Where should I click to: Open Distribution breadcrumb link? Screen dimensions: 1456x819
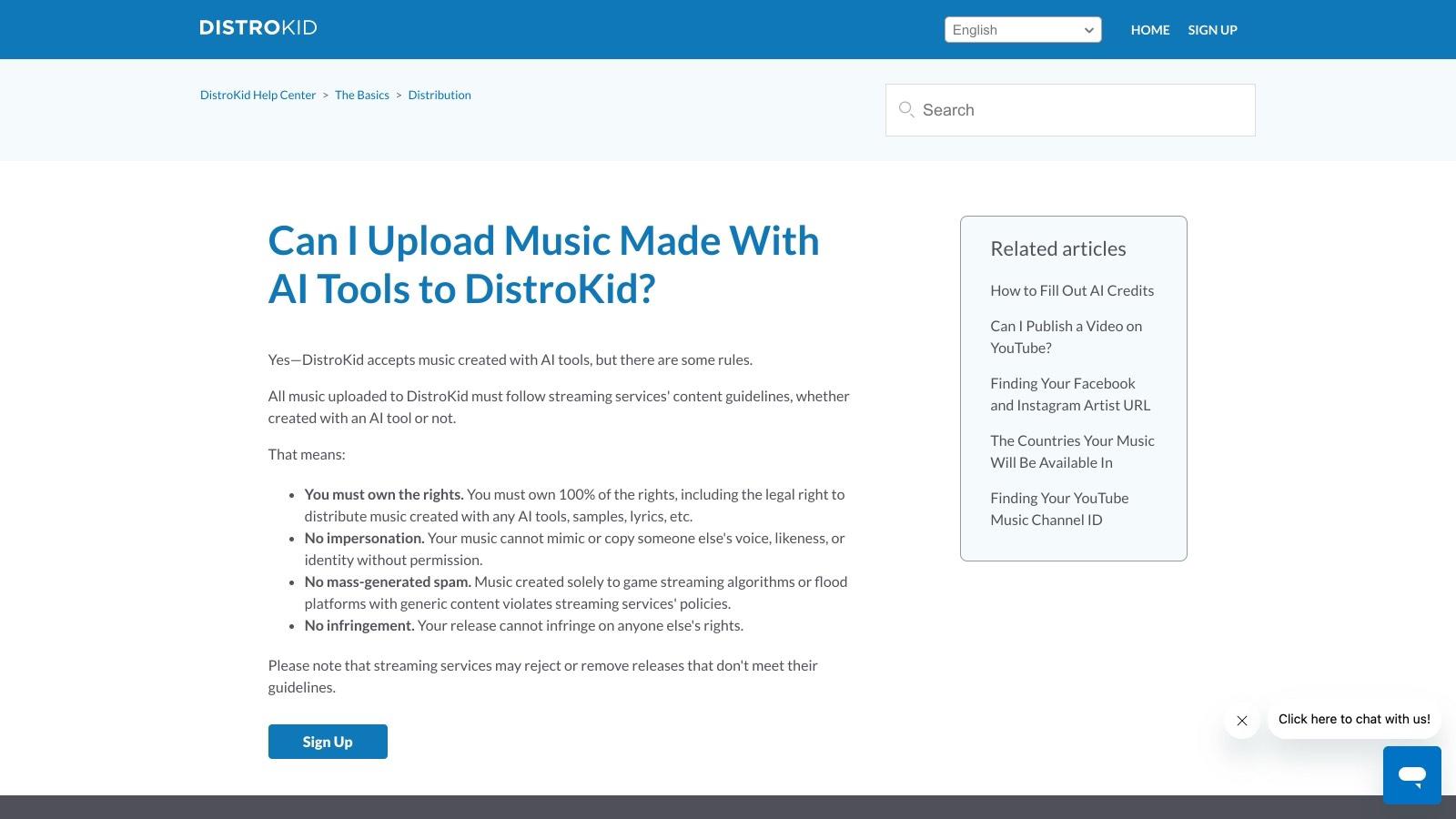(440, 95)
